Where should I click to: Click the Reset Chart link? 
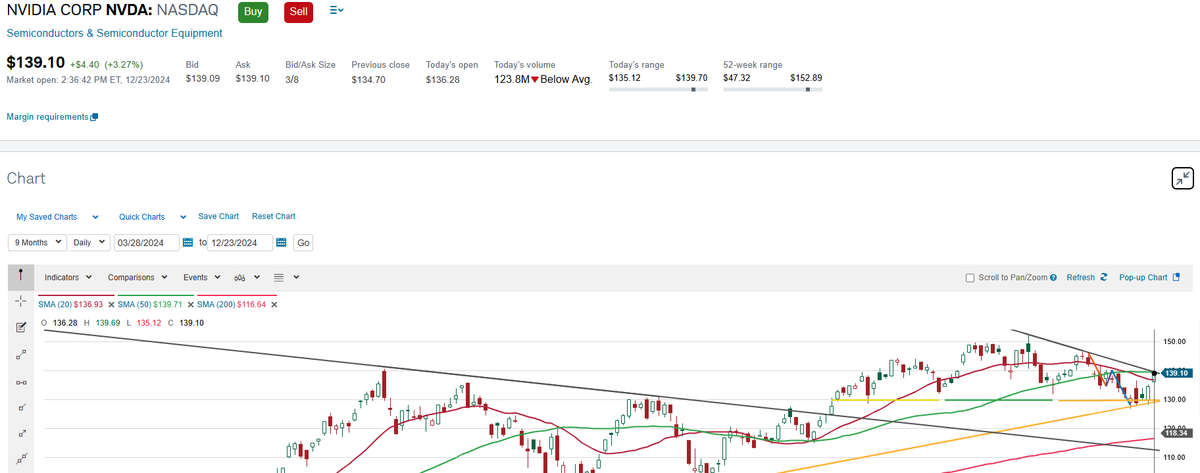[273, 216]
